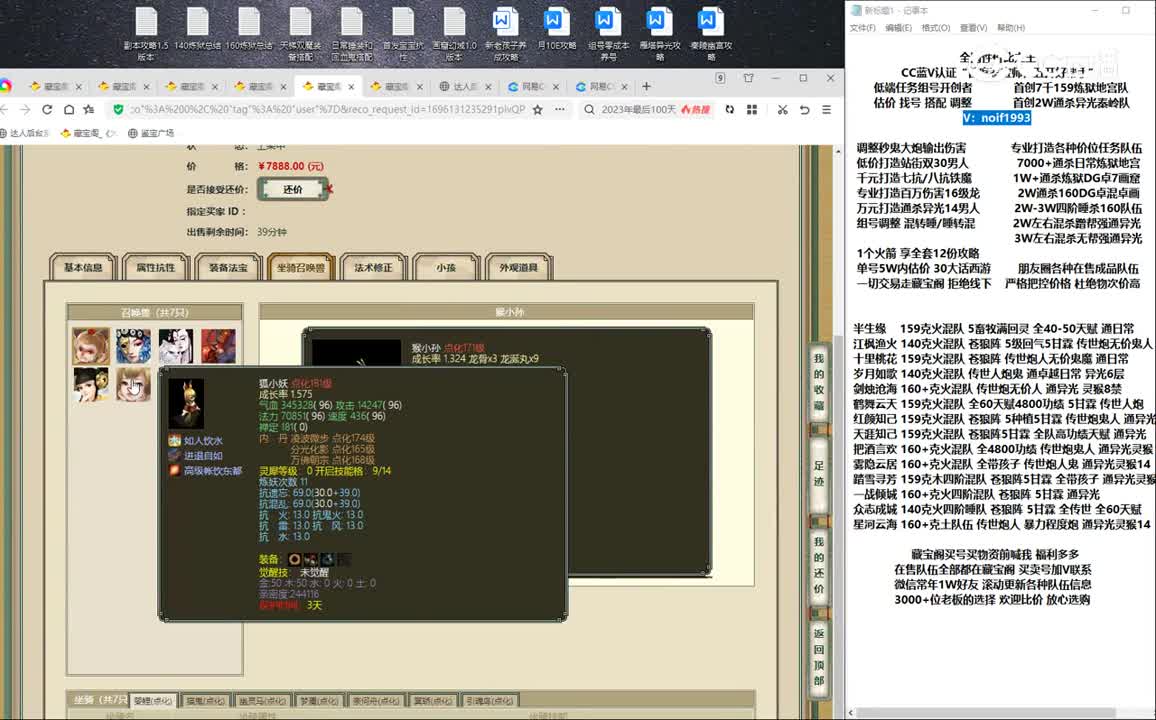Click green security shield in address bar
The image size is (1156, 720).
tap(118, 109)
